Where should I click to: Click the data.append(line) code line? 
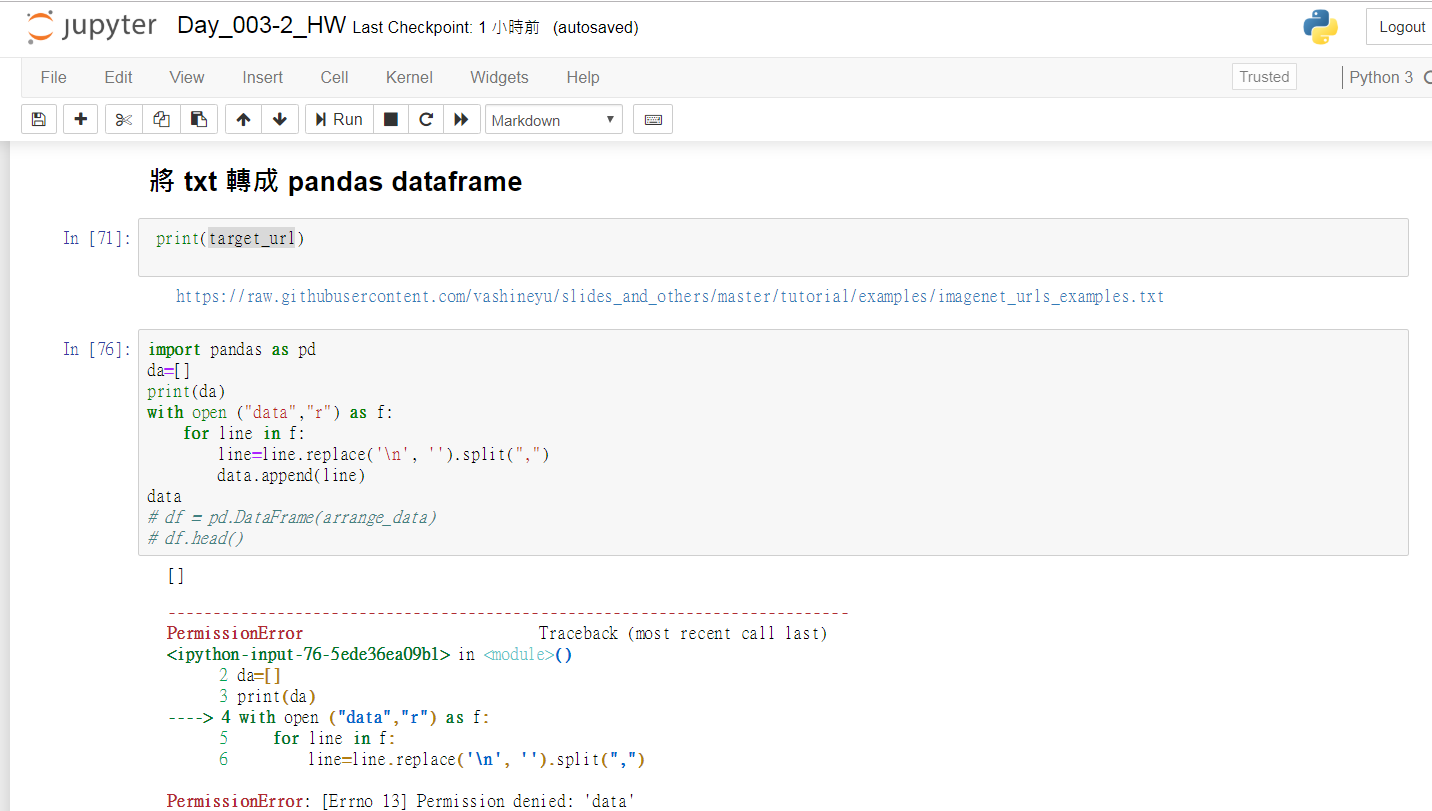click(291, 475)
